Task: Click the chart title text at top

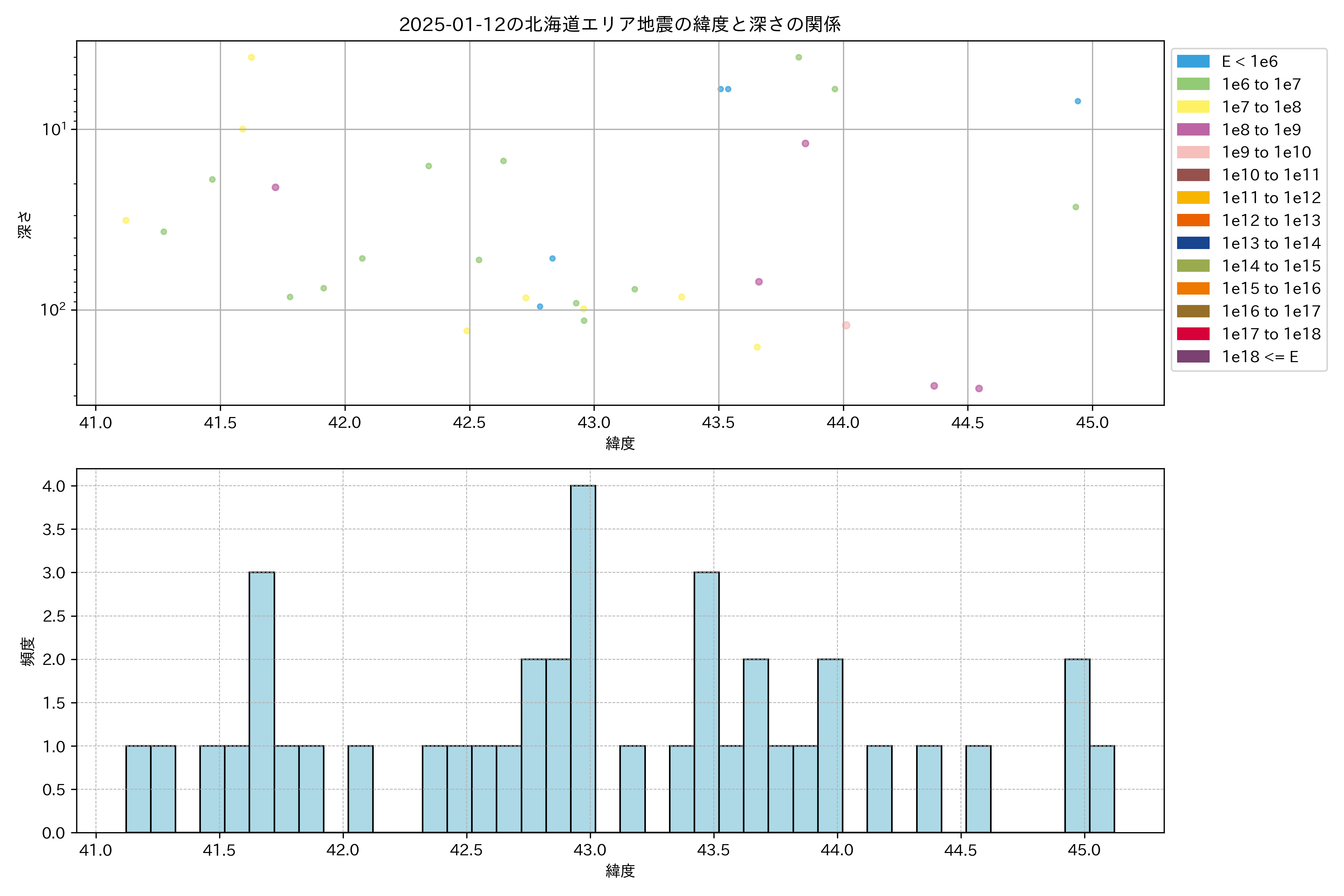Action: pyautogui.click(x=619, y=25)
